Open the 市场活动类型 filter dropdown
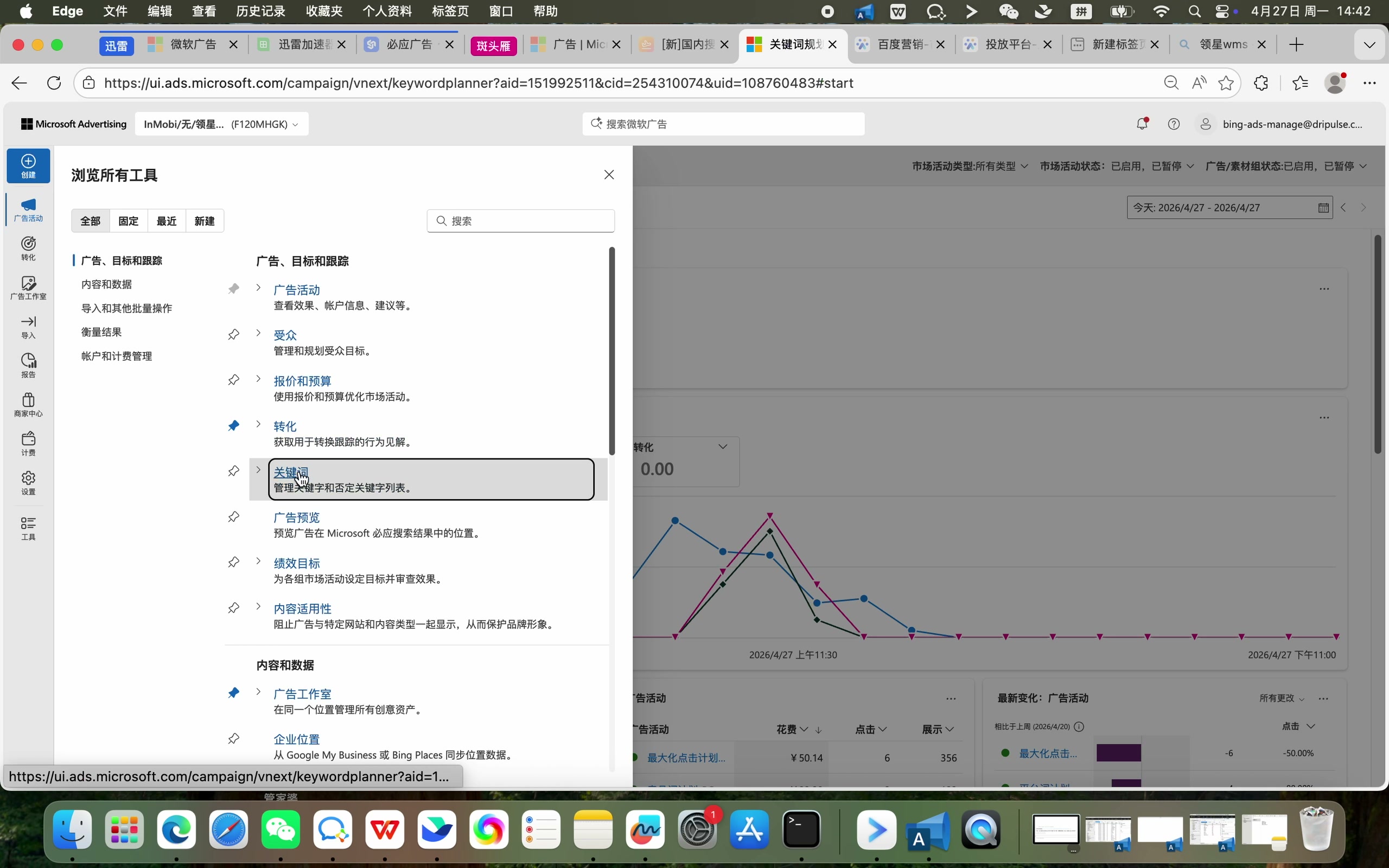This screenshot has width=1389, height=868. click(x=970, y=166)
